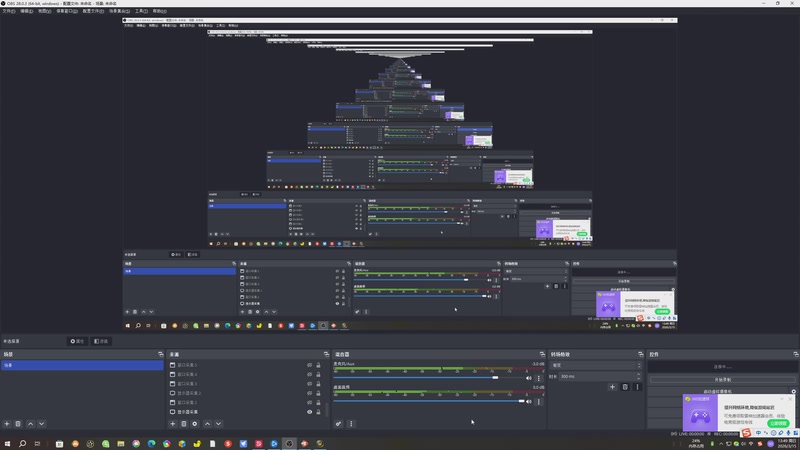
Task: Open the transition type dropdown (渐变)
Action: point(595,365)
